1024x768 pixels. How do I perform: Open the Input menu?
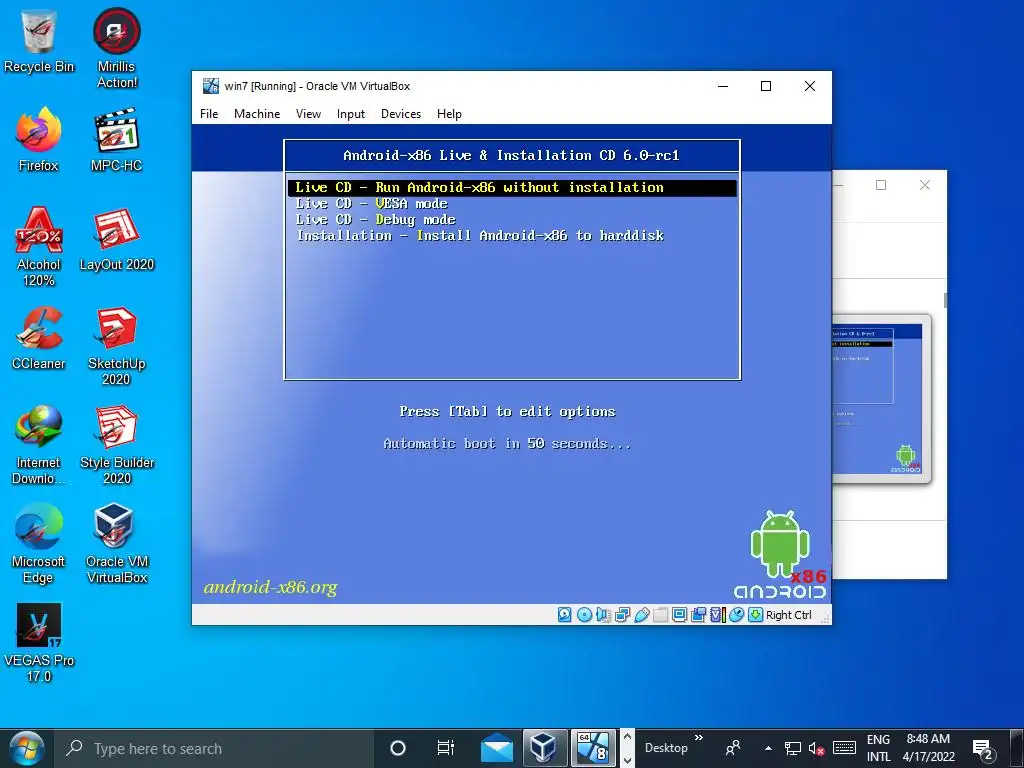pos(351,114)
